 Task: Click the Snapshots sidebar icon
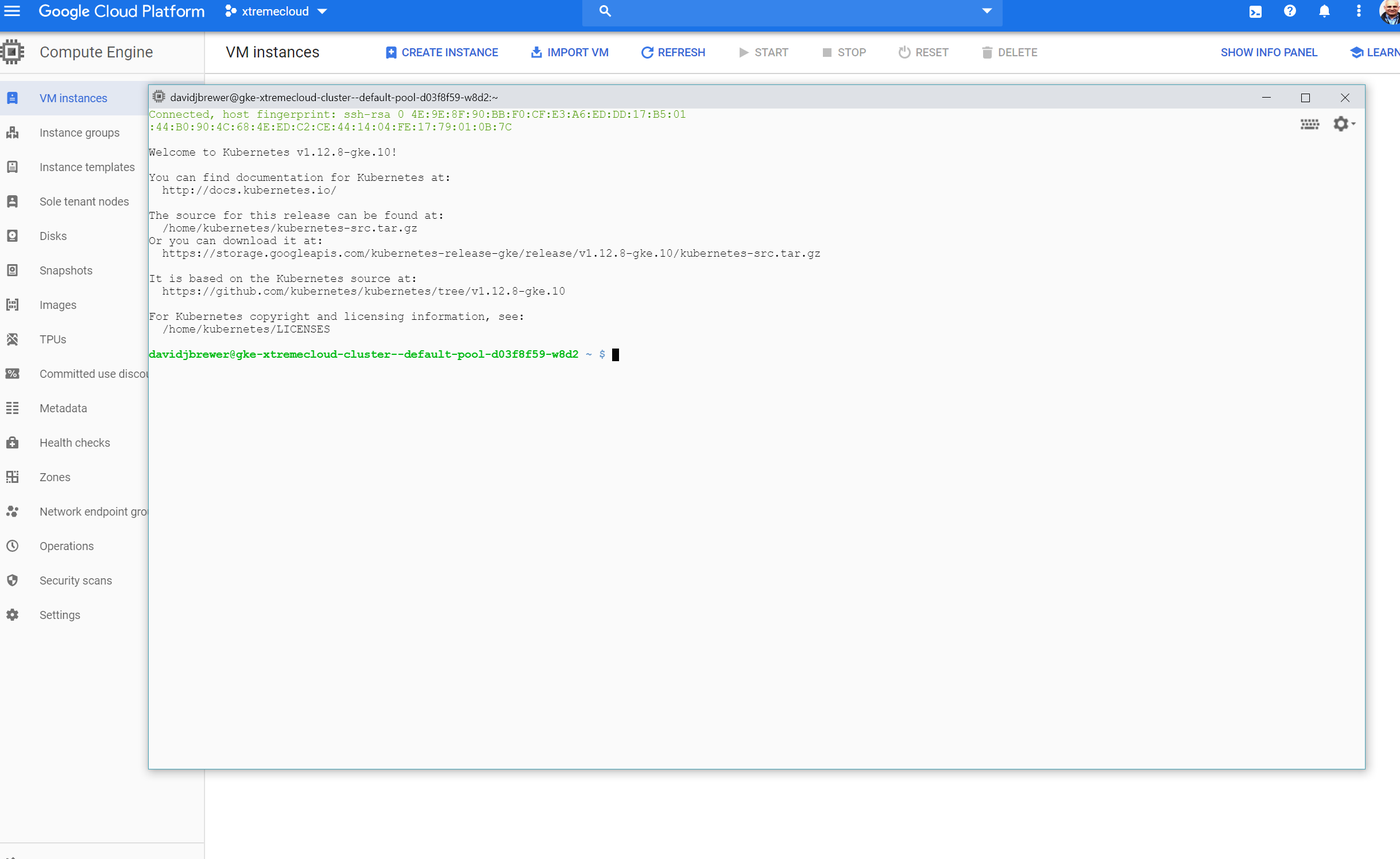pos(12,270)
